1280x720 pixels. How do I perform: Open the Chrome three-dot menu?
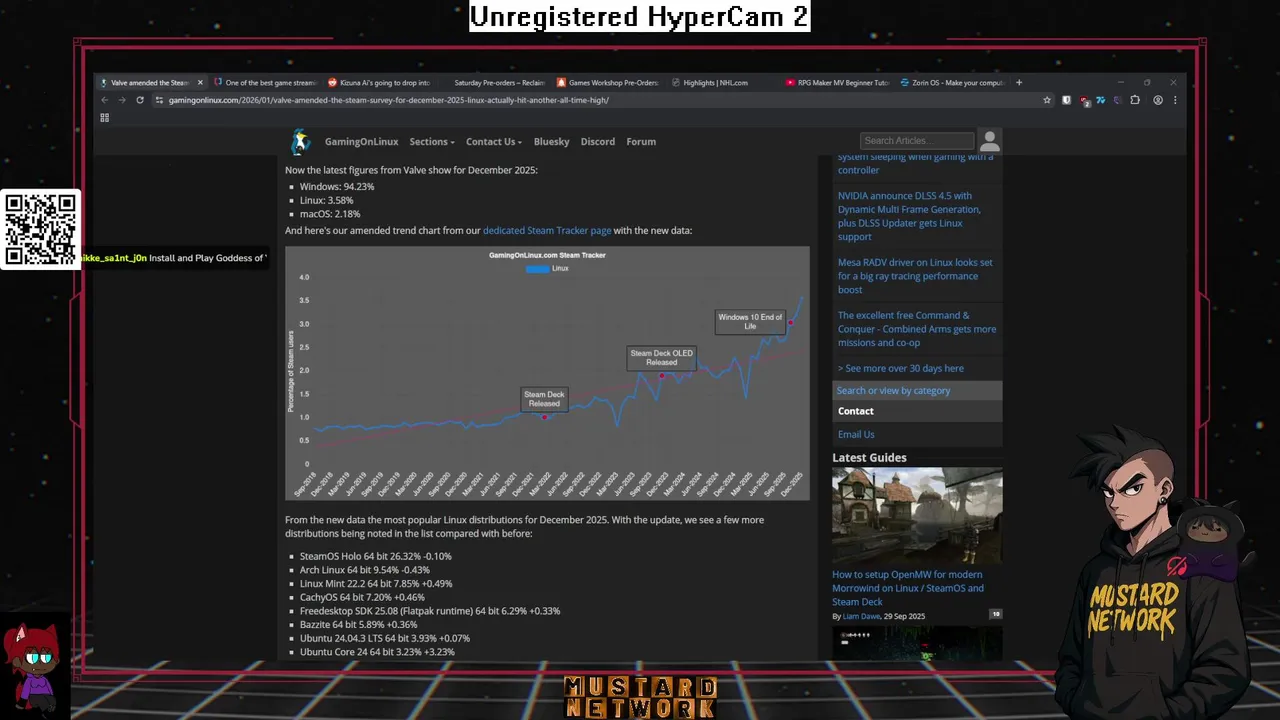(x=1175, y=100)
